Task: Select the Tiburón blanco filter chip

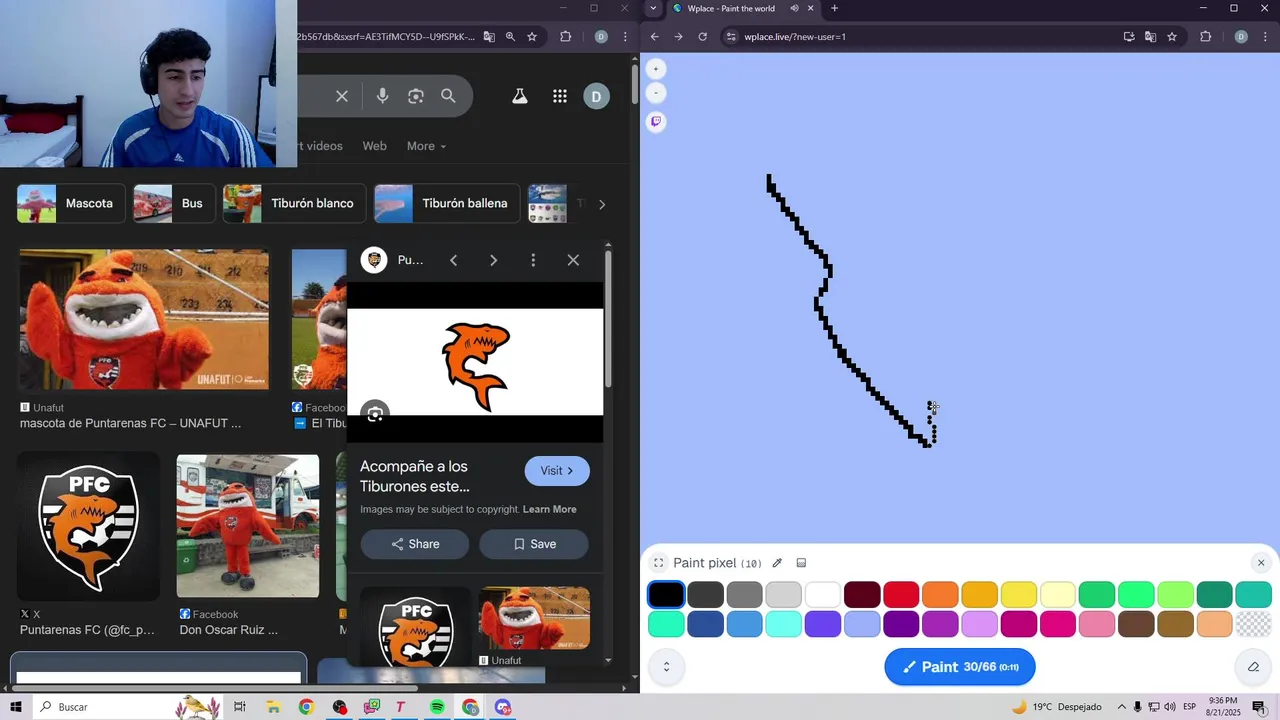Action: point(294,203)
